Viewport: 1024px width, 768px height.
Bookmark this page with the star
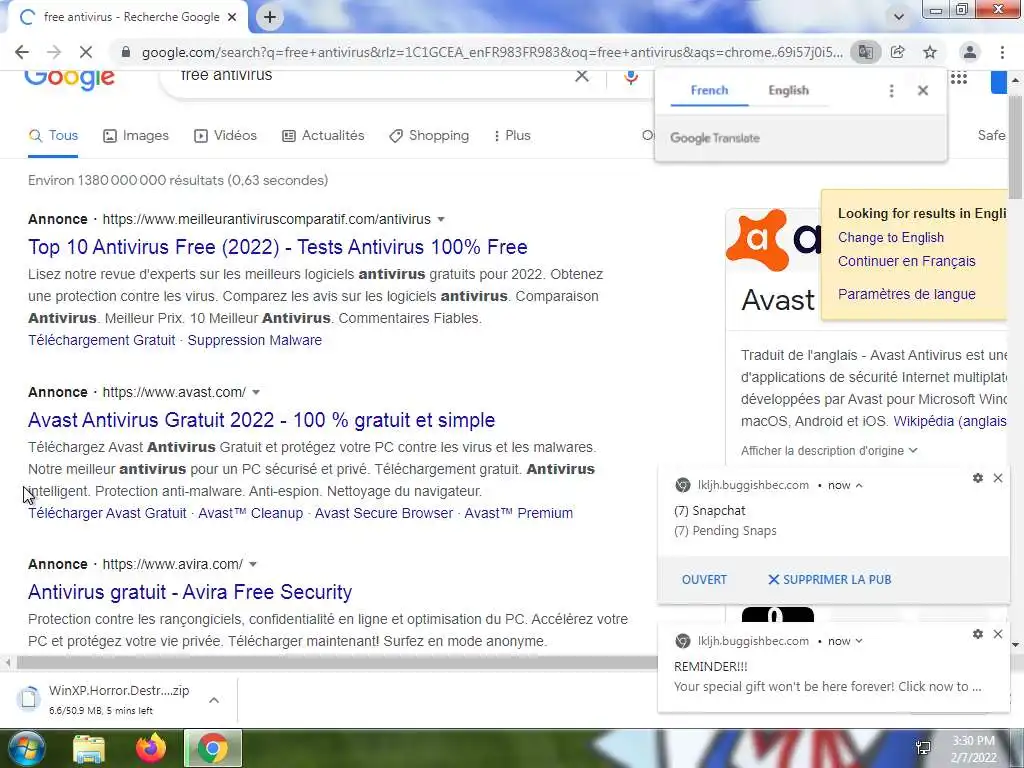pyautogui.click(x=930, y=52)
